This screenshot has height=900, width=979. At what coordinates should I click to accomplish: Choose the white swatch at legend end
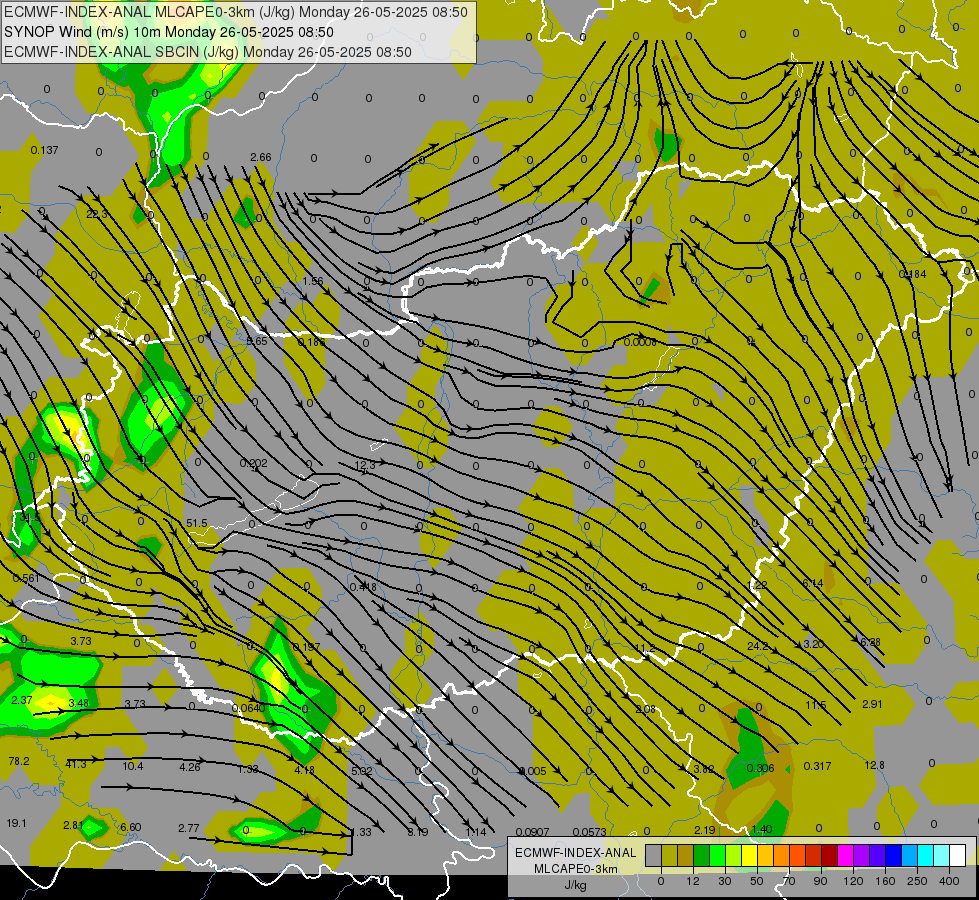pos(958,855)
